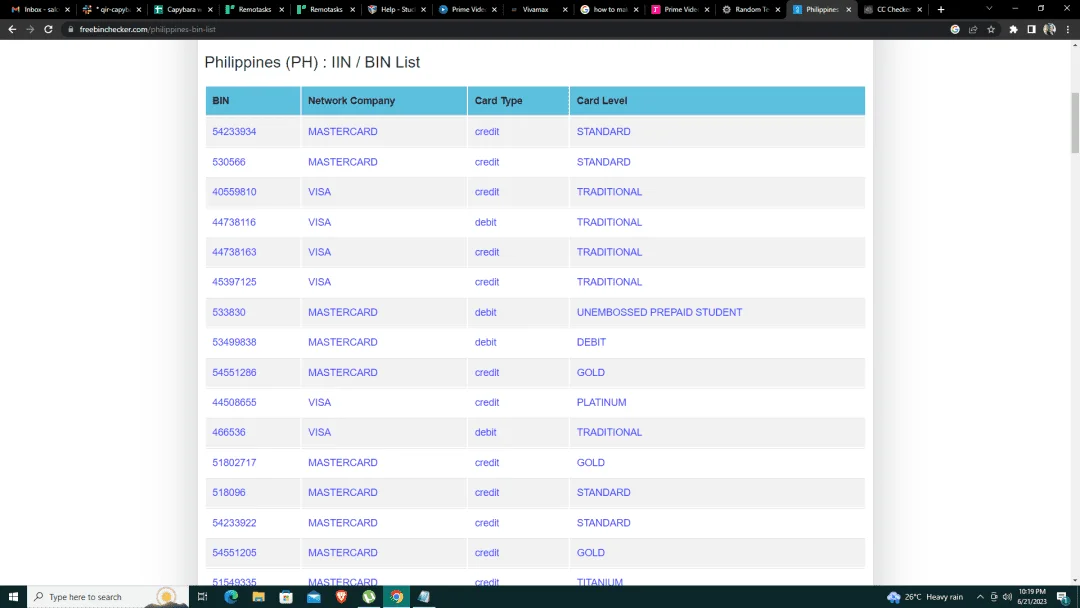Screen dimensions: 1080x608
Task: Switch to the CC Checker tab
Action: 892,10
